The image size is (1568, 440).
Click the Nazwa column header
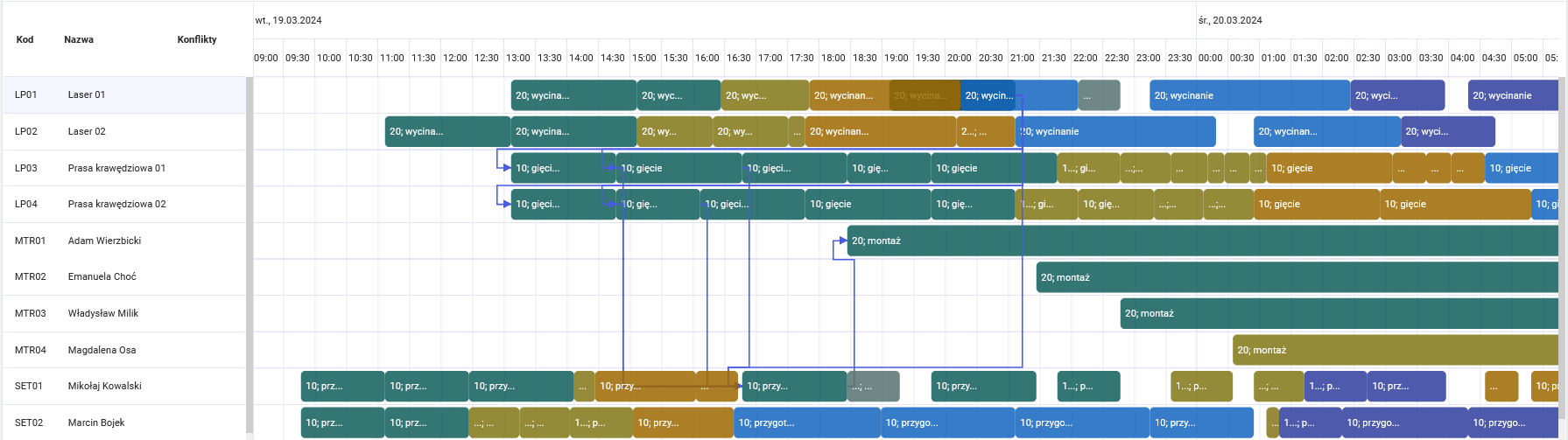(79, 39)
